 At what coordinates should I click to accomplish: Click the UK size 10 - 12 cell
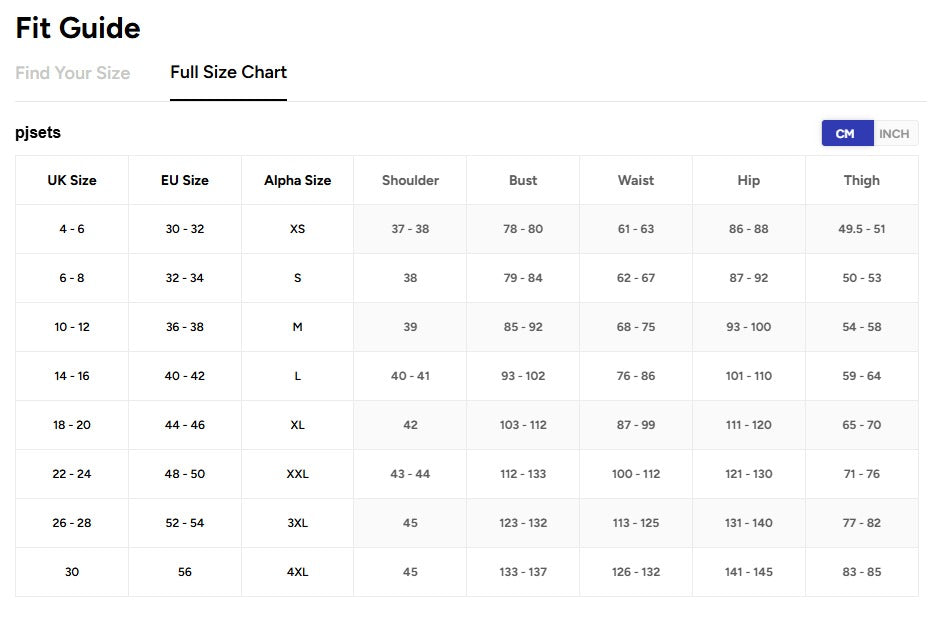point(72,327)
